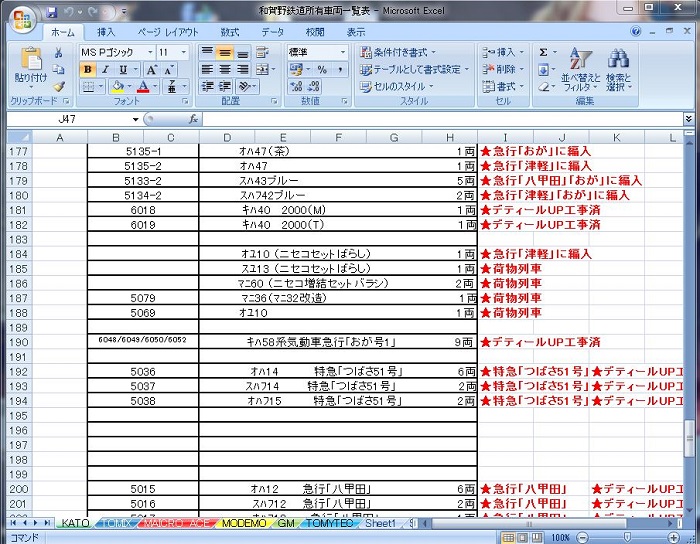Toggle Italic formatting
Screen dimensions: 700x544
point(105,70)
